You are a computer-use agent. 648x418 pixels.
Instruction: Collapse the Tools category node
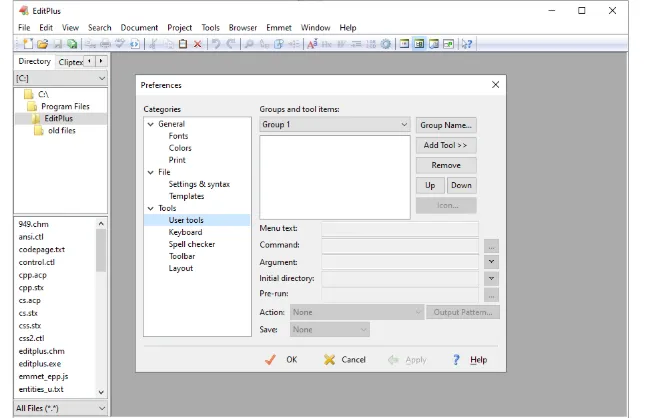151,208
